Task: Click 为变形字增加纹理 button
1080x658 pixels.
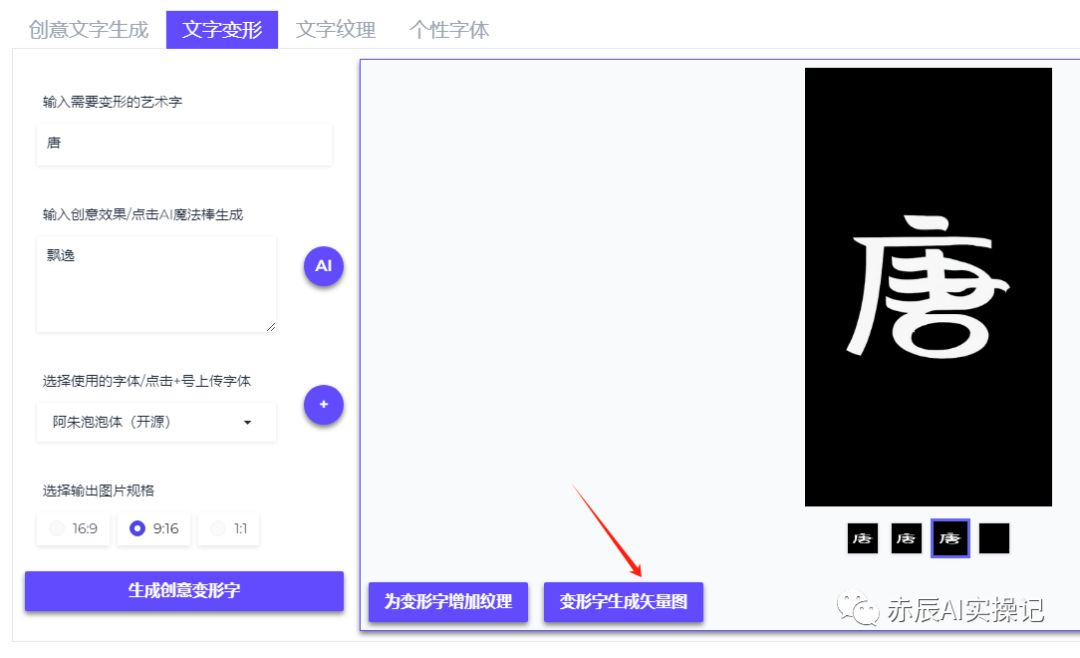Action: pyautogui.click(x=448, y=602)
